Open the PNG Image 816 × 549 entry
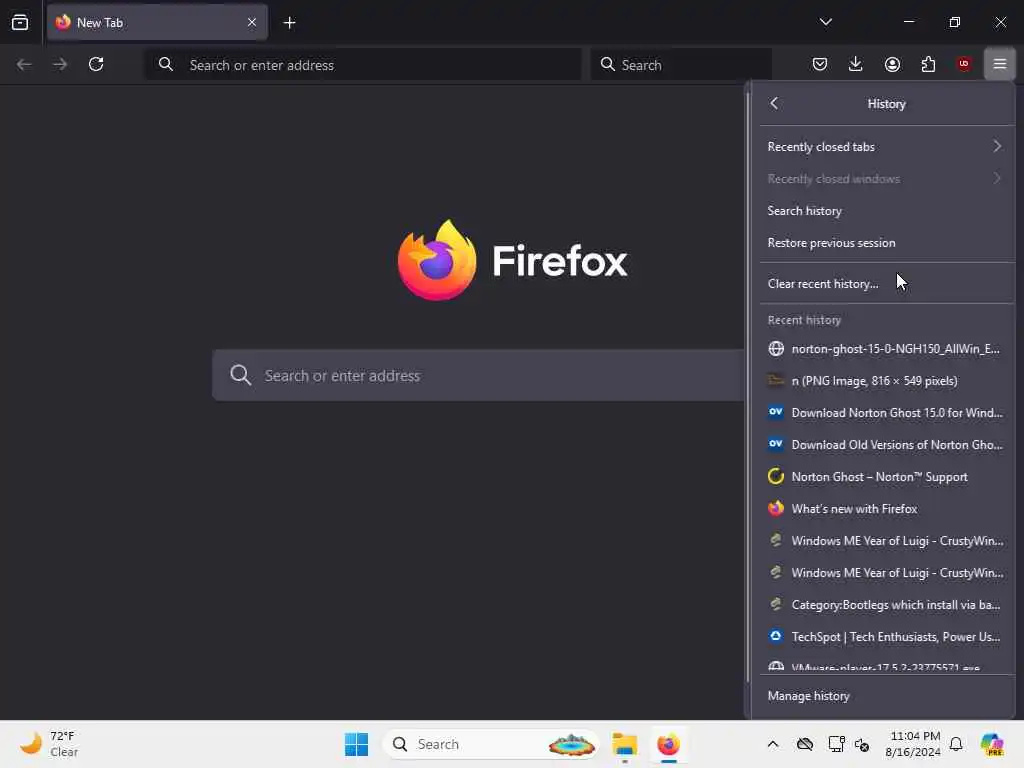1024x768 pixels. 886,381
